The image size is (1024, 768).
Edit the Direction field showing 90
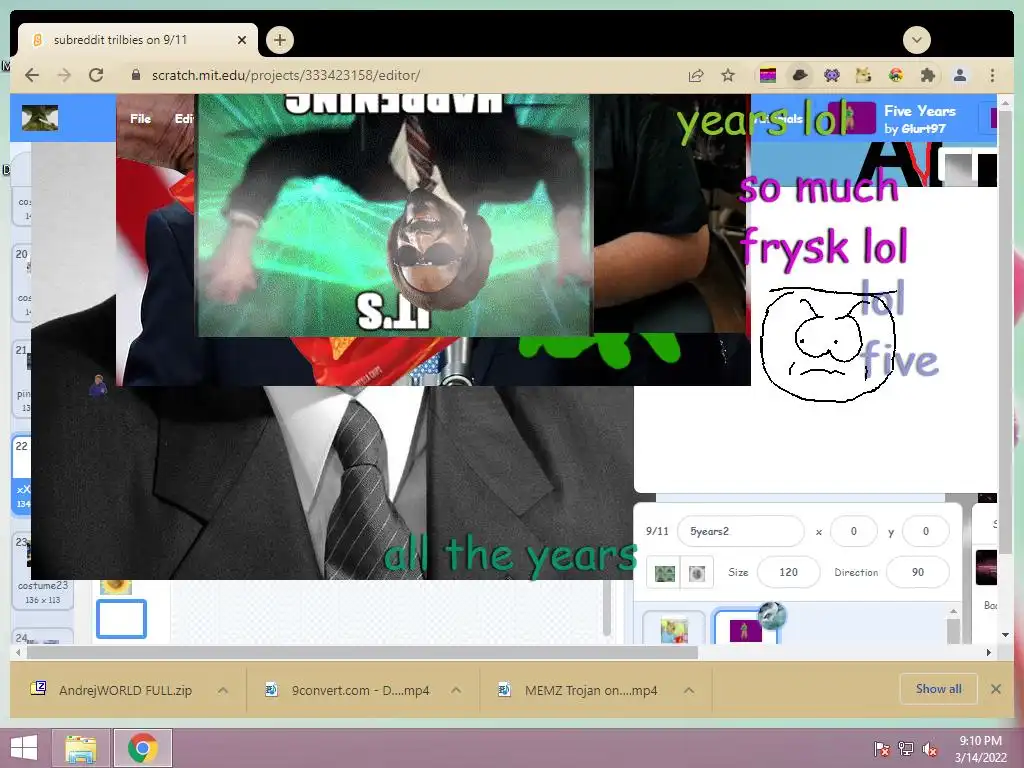[918, 572]
